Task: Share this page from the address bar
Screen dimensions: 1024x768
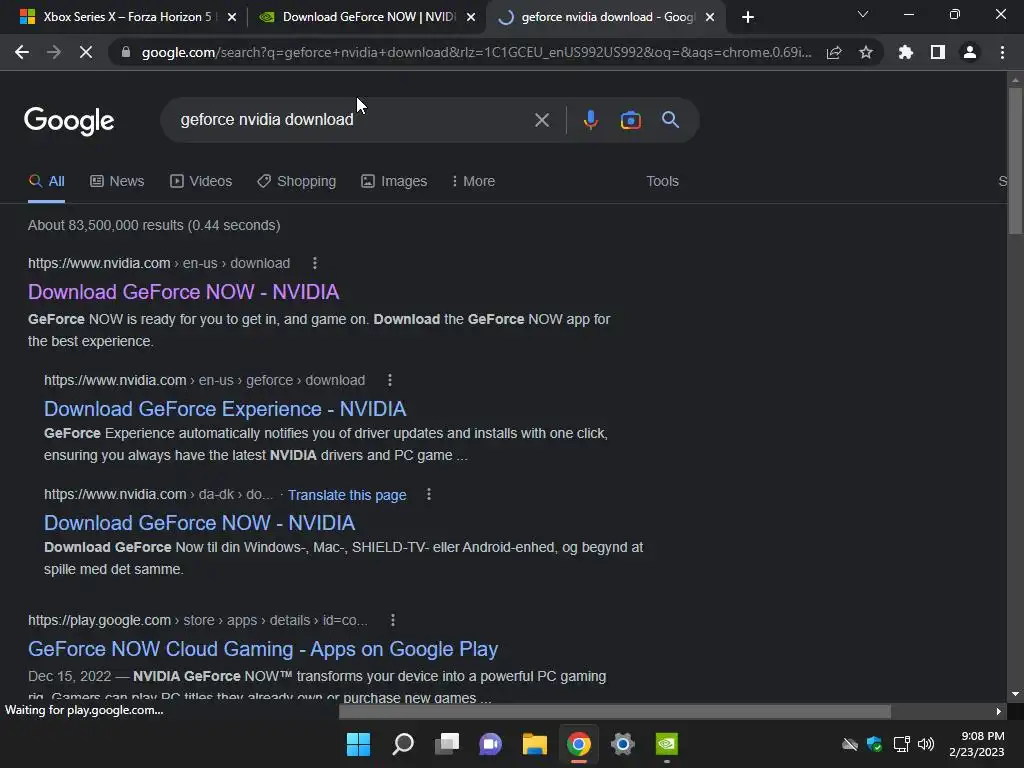Action: click(x=834, y=52)
